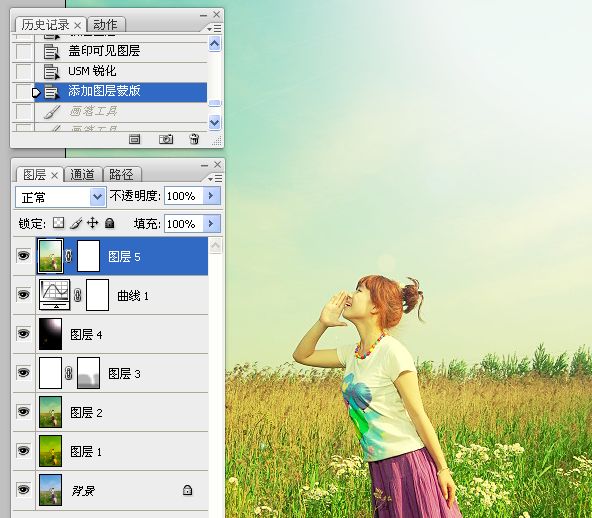This screenshot has height=518, width=592.
Task: Open the 填充 fill slider arrow
Action: coord(211,224)
